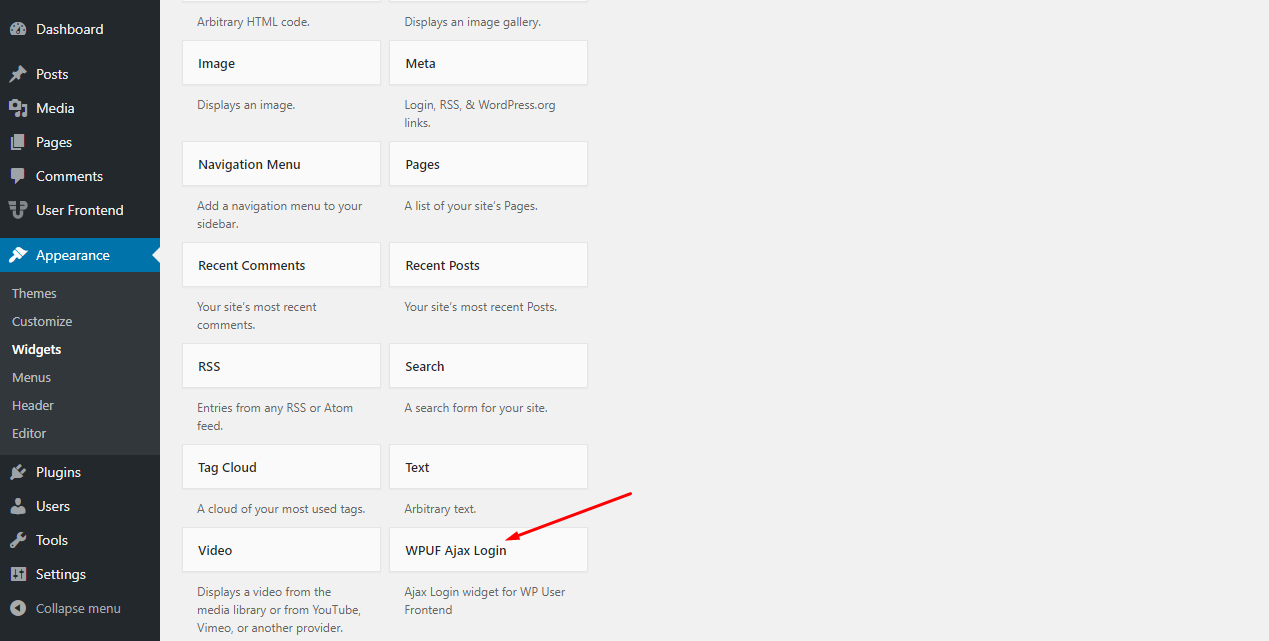1269x641 pixels.
Task: Go to the Header settings
Action: (x=32, y=405)
